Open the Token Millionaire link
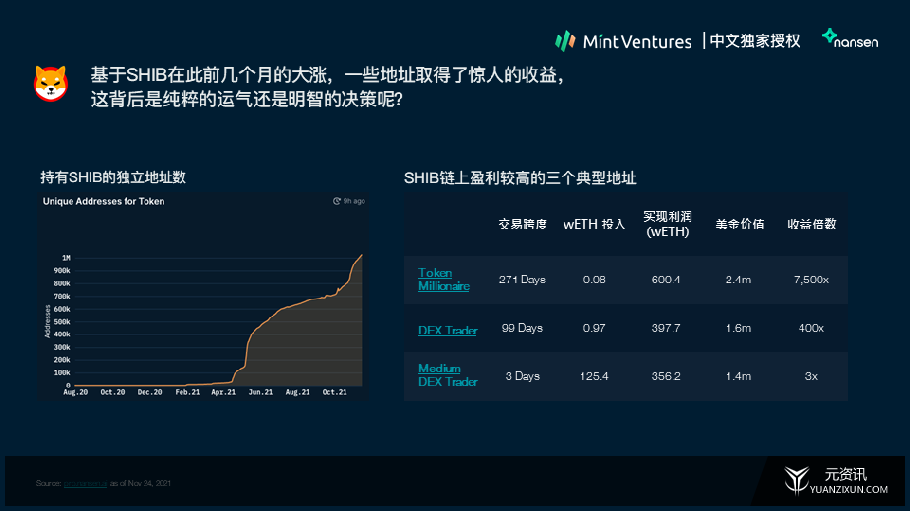The height and width of the screenshot is (511, 910). [x=443, y=279]
